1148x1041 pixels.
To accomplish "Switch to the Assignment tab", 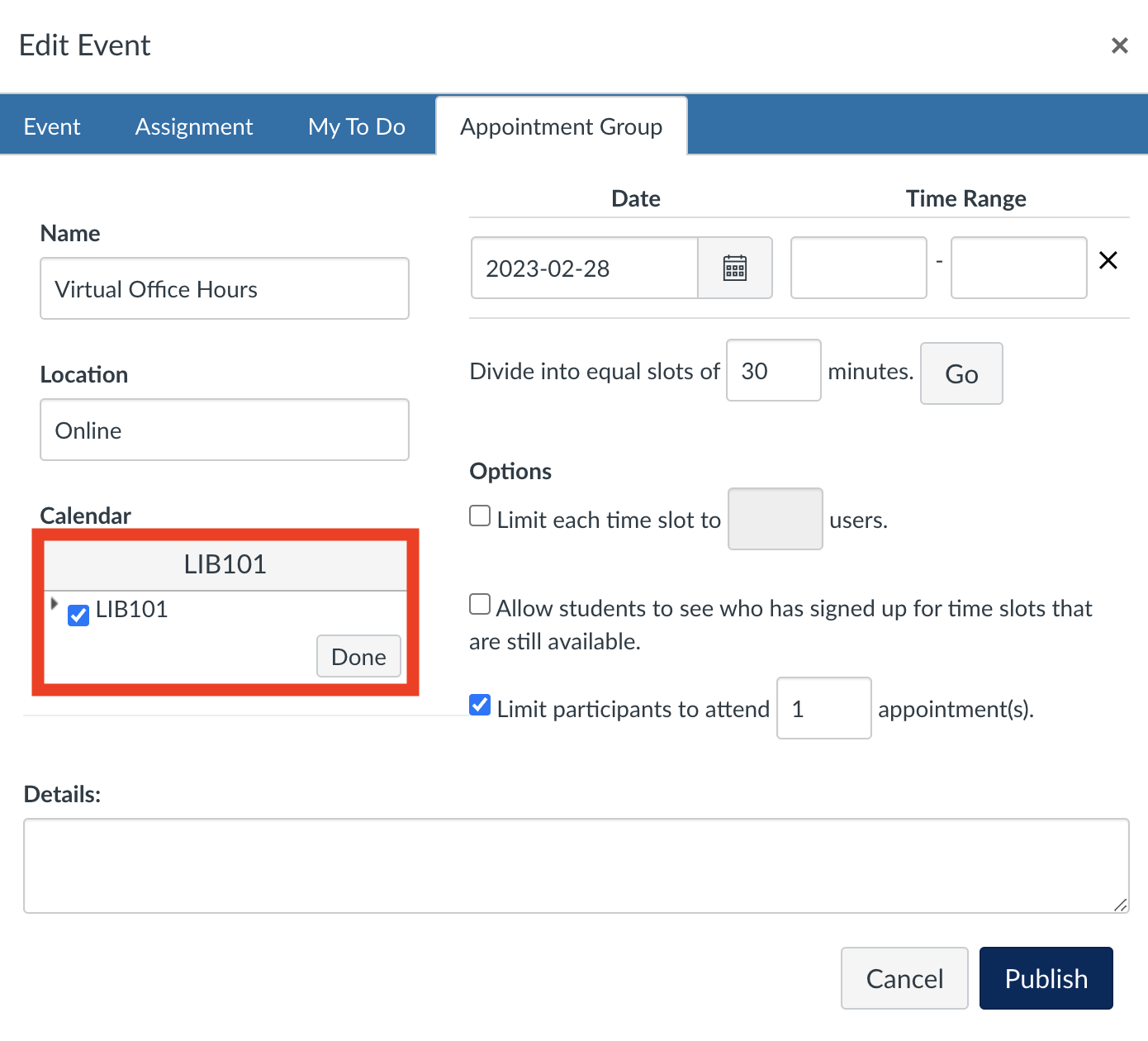I will tap(194, 126).
